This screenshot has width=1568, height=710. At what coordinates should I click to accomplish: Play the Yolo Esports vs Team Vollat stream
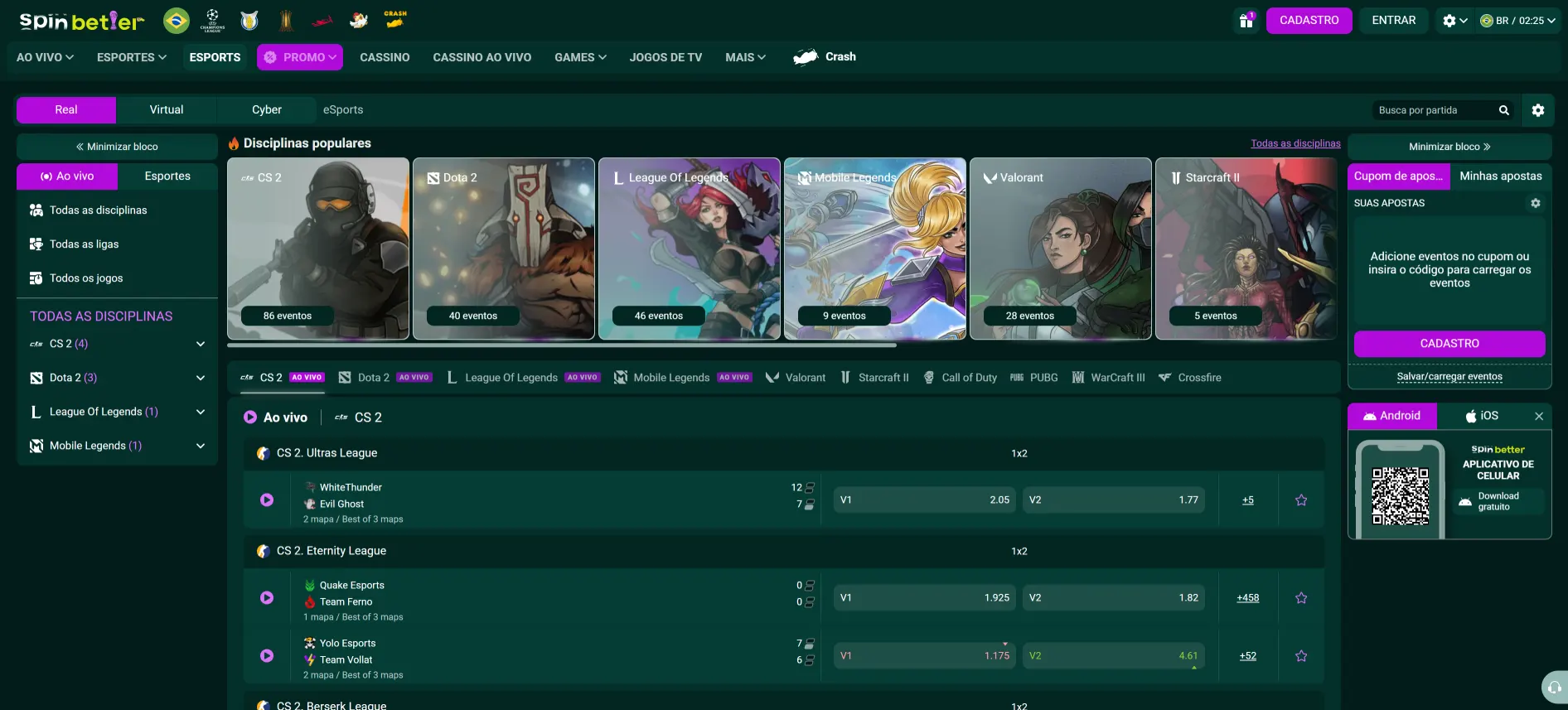pyautogui.click(x=267, y=655)
